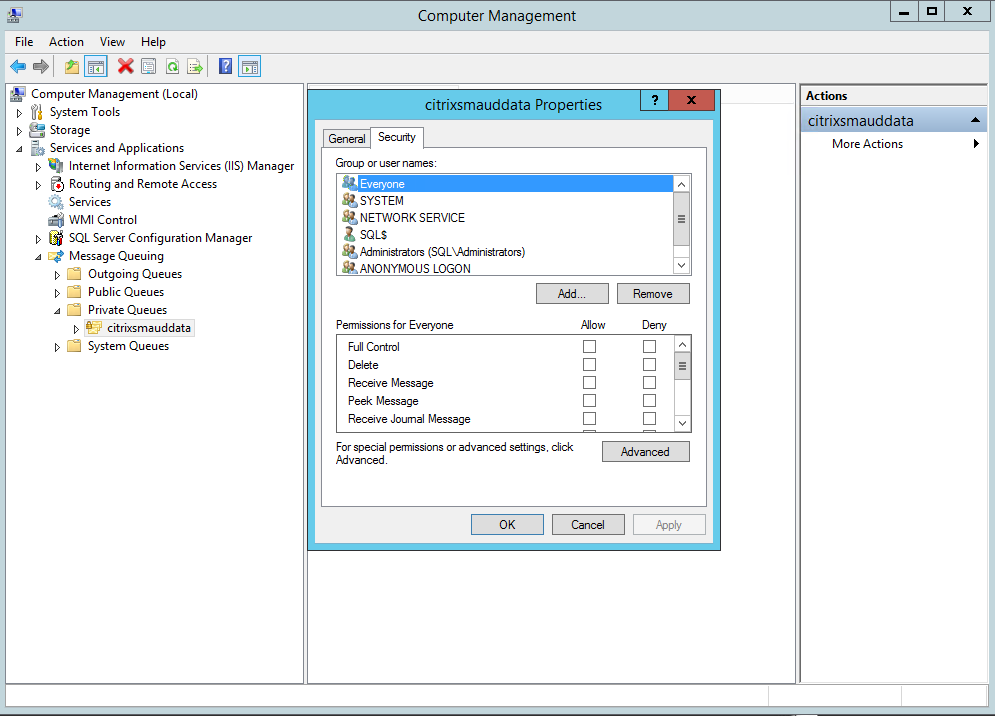The image size is (995, 716).
Task: Open the Action menu
Action: pyautogui.click(x=66, y=42)
